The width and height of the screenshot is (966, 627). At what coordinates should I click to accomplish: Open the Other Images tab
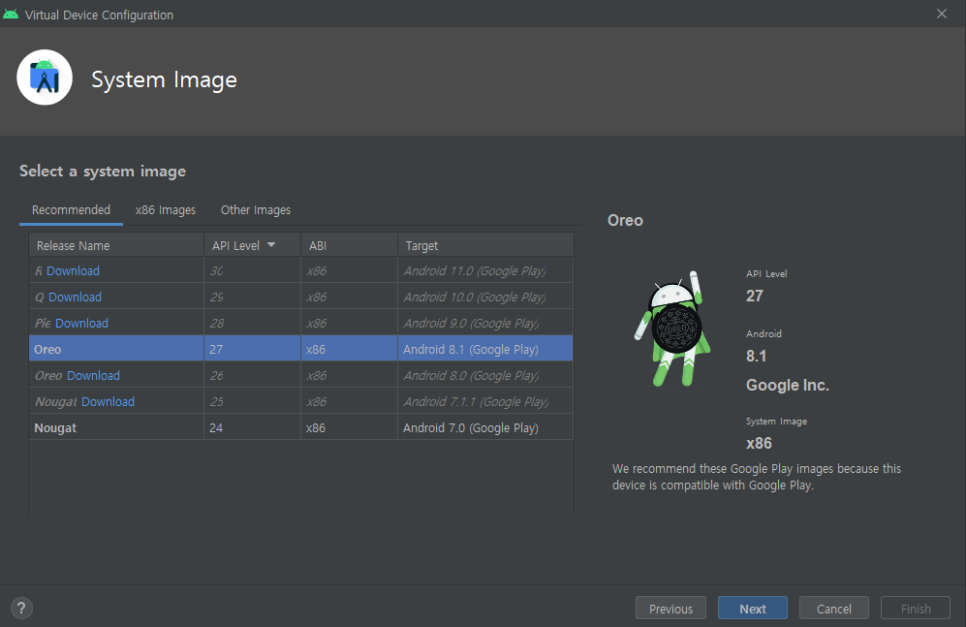256,210
